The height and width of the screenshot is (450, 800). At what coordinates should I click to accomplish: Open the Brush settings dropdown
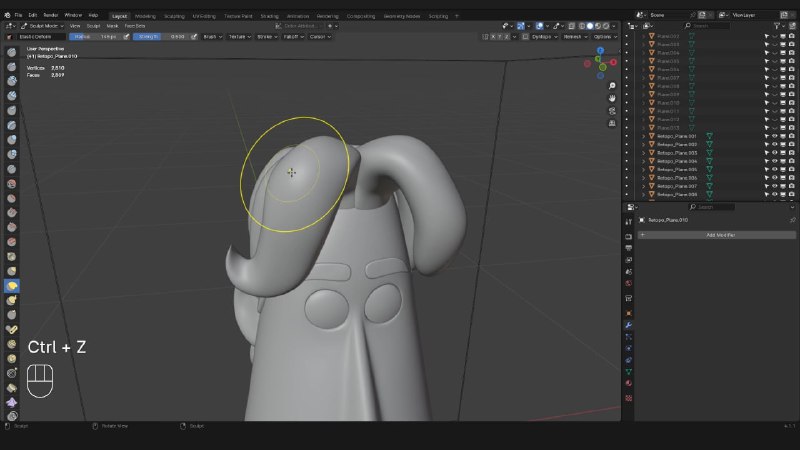[212, 37]
